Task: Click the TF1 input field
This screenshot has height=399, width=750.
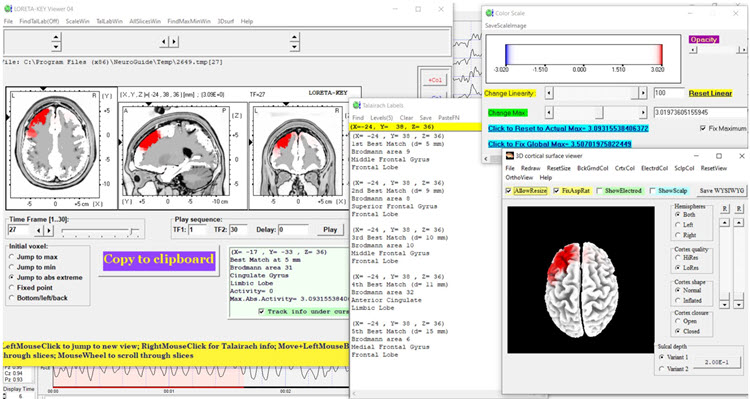Action: point(197,230)
